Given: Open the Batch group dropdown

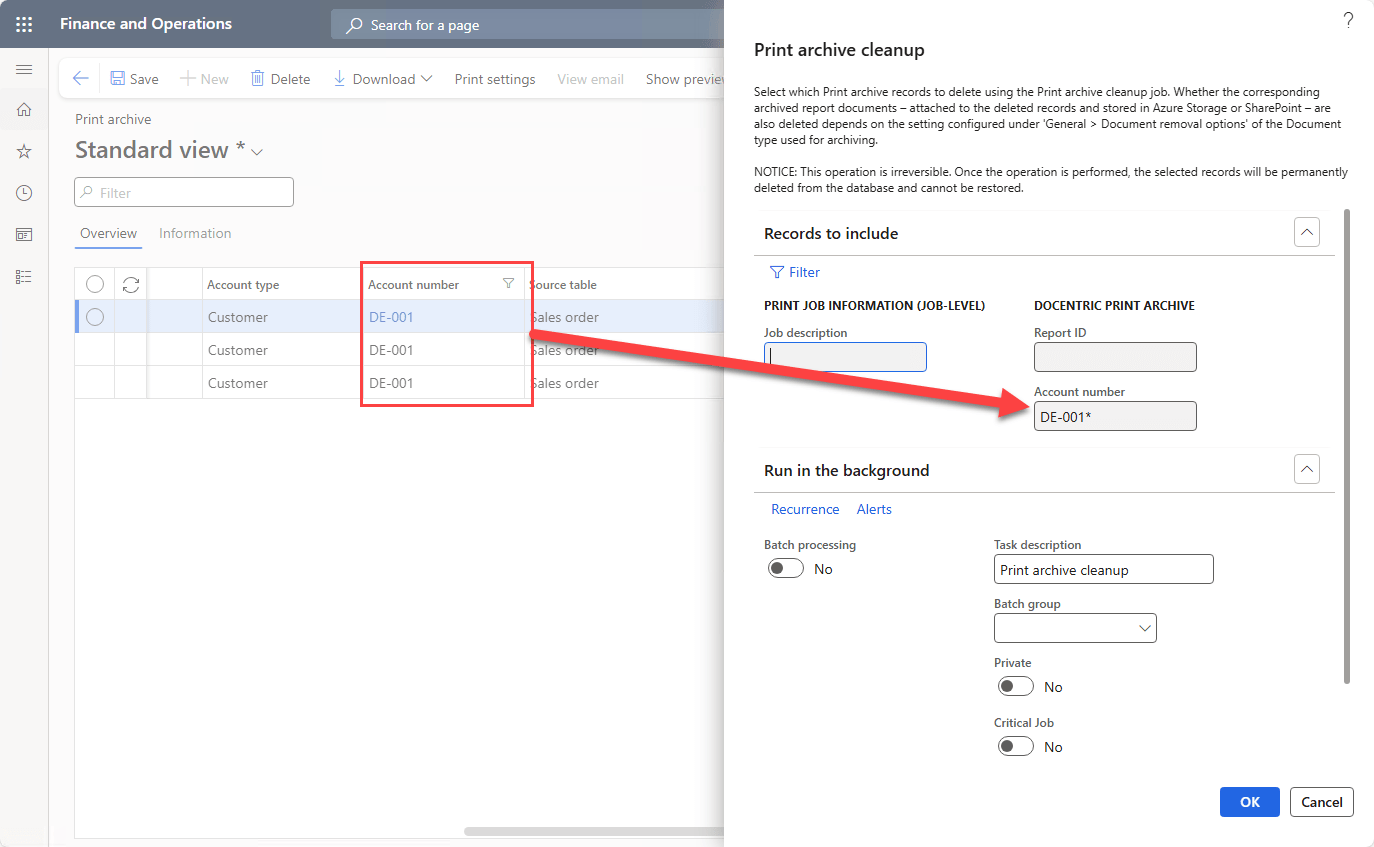Looking at the screenshot, I should click(x=1144, y=628).
